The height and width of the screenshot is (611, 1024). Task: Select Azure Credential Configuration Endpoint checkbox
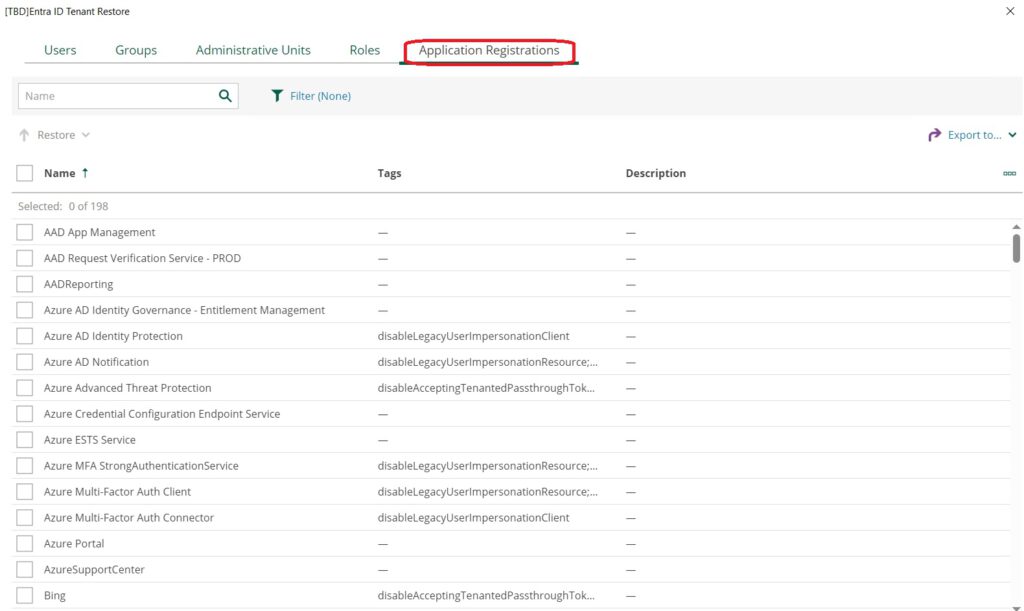[x=25, y=414]
